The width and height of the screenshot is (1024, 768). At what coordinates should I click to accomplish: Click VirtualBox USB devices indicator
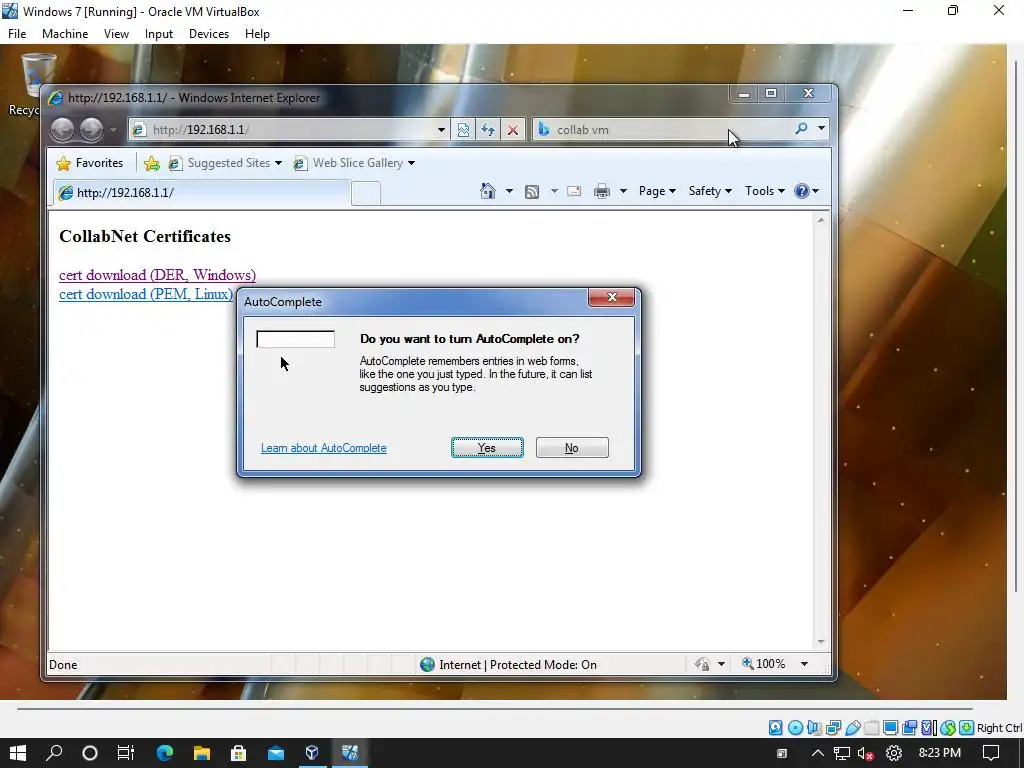click(852, 728)
